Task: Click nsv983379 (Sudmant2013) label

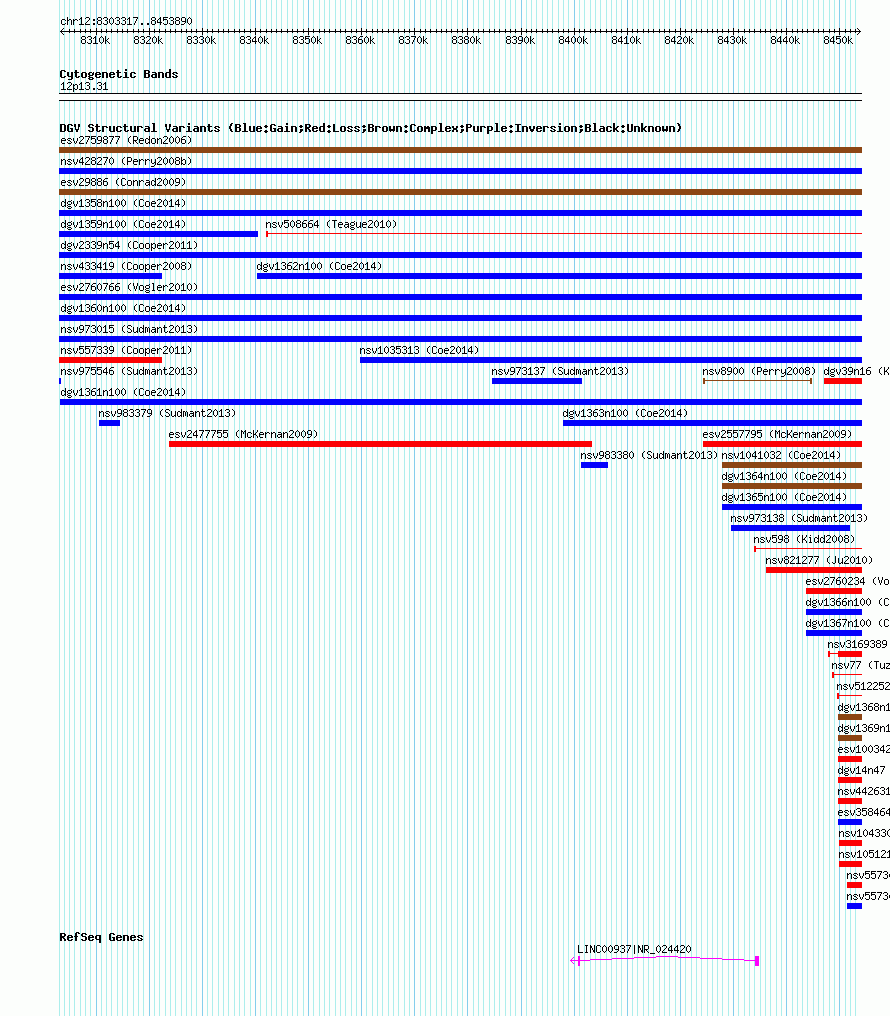Action: (x=167, y=413)
